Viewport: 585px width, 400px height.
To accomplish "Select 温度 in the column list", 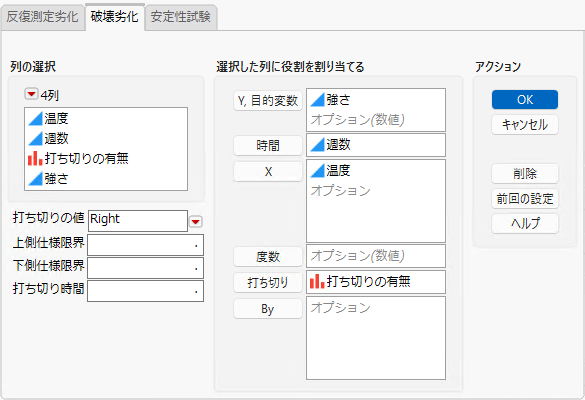I will coord(56,119).
